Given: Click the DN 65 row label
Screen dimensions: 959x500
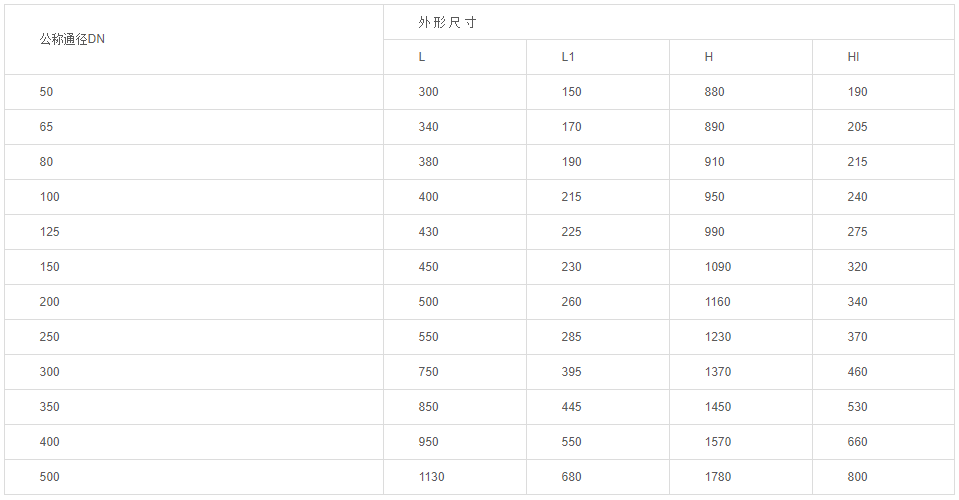Looking at the screenshot, I should click(x=47, y=127).
